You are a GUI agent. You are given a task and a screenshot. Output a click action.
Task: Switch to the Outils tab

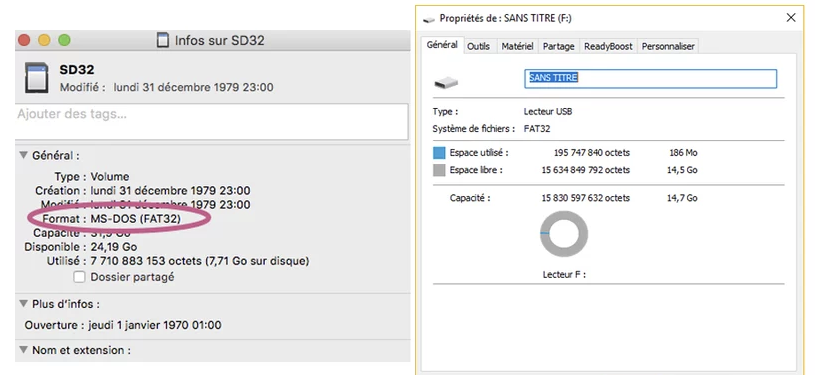(478, 46)
